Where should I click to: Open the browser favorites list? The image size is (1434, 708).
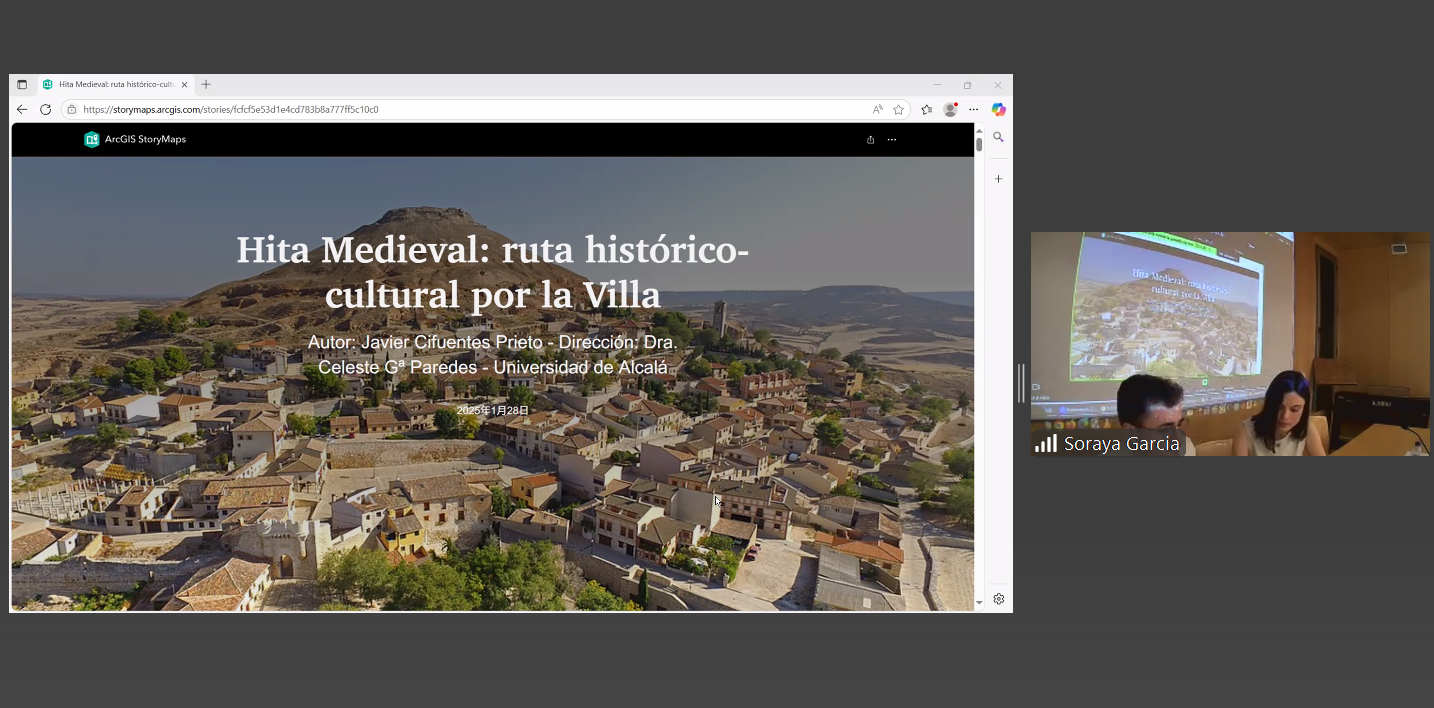927,110
